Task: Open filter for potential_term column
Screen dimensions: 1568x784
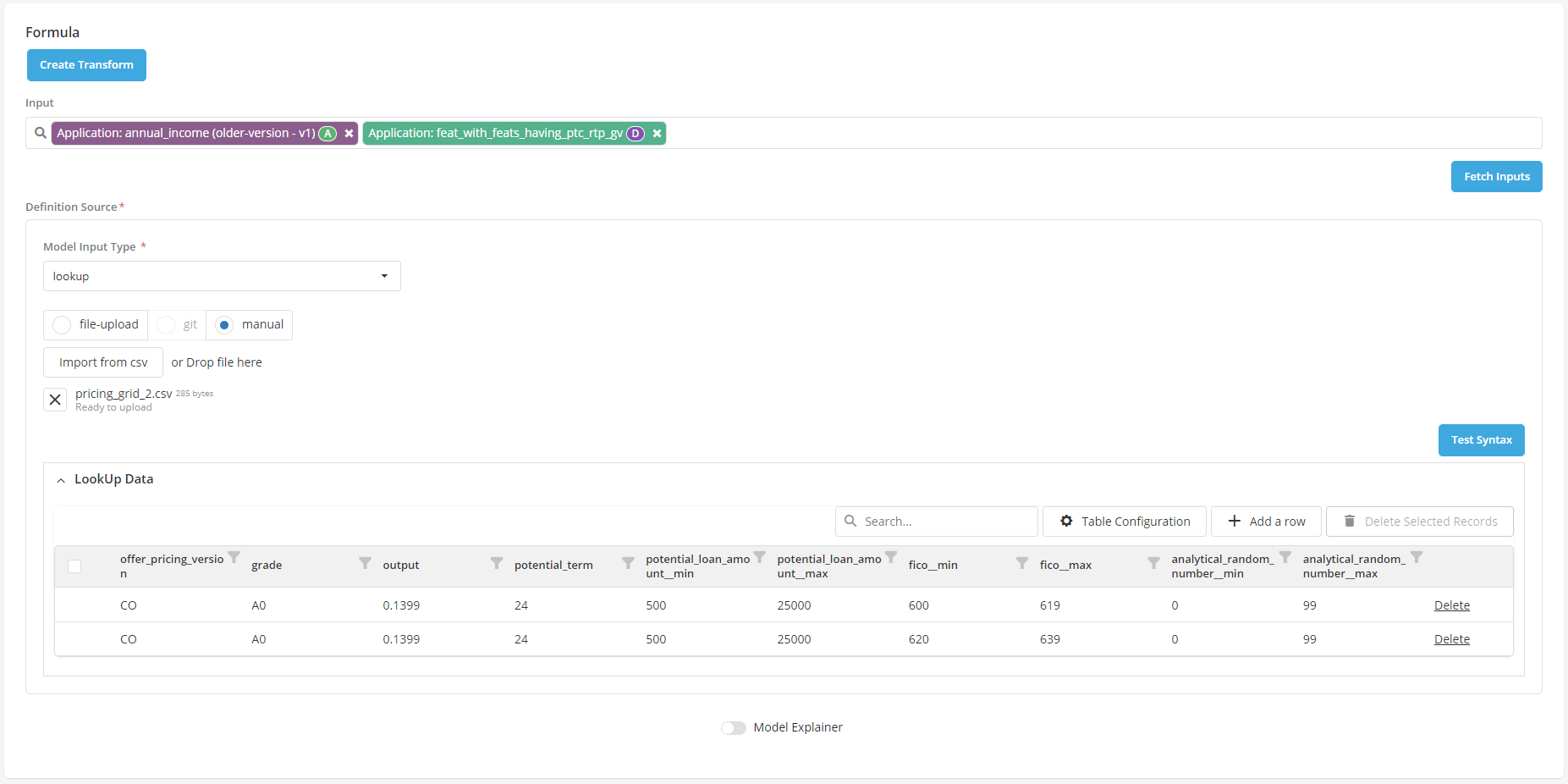Action: point(628,563)
